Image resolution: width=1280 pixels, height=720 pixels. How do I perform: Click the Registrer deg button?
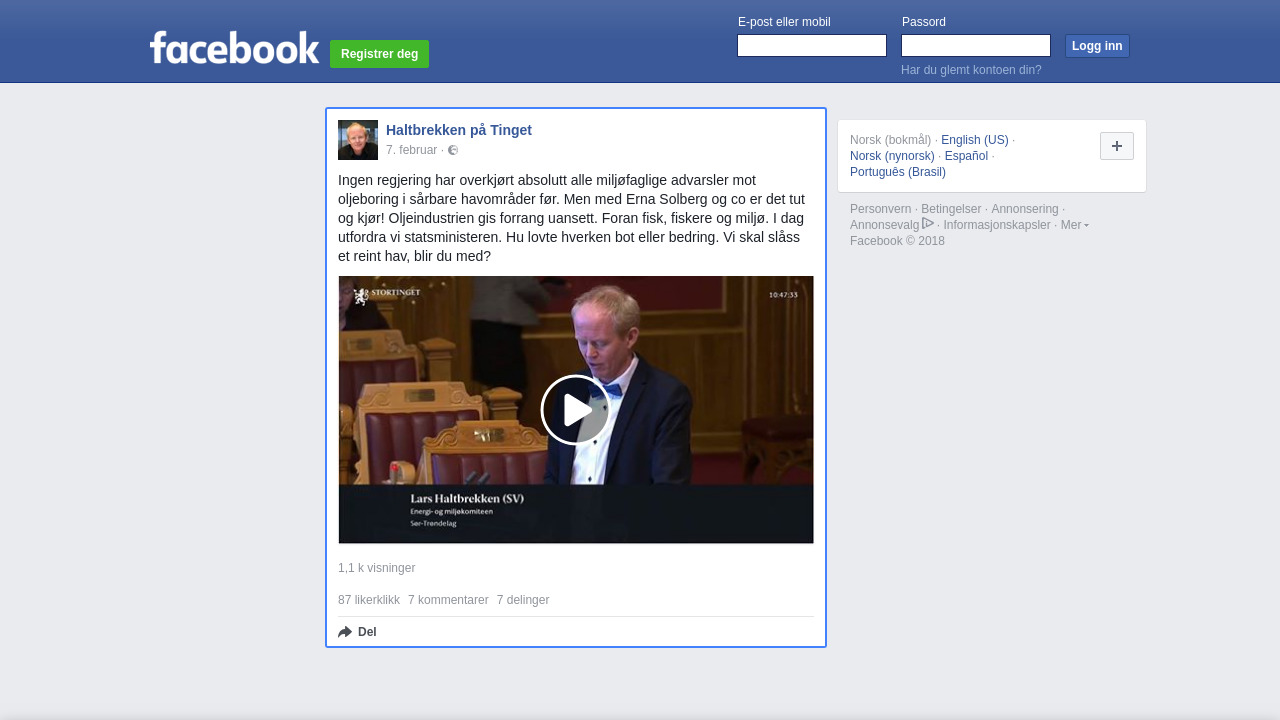(x=379, y=54)
